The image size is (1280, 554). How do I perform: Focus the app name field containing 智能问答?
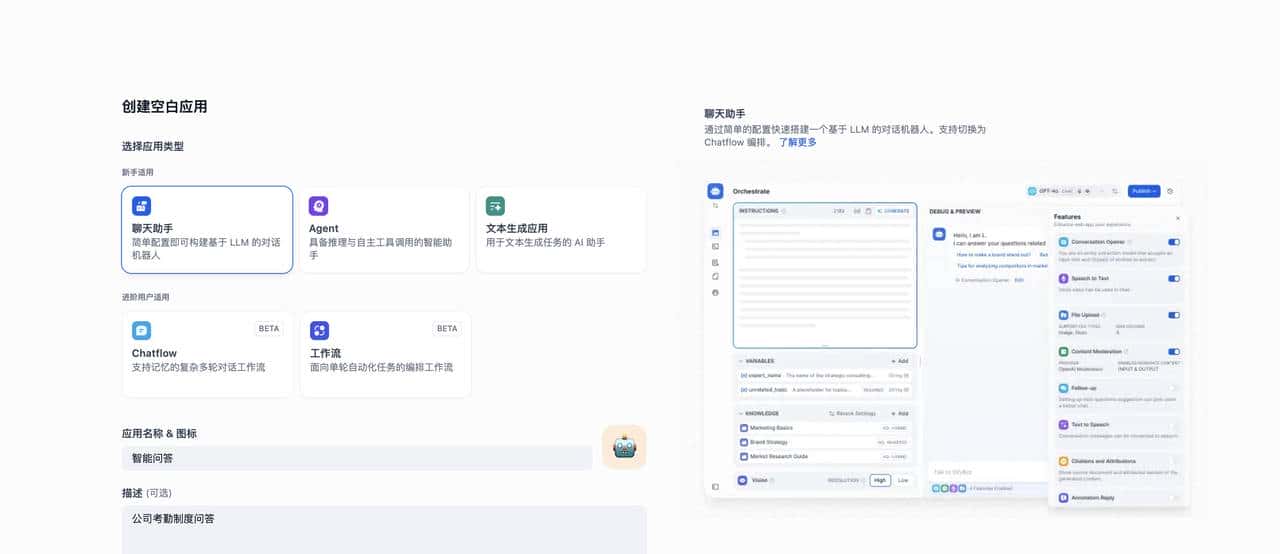(357, 458)
